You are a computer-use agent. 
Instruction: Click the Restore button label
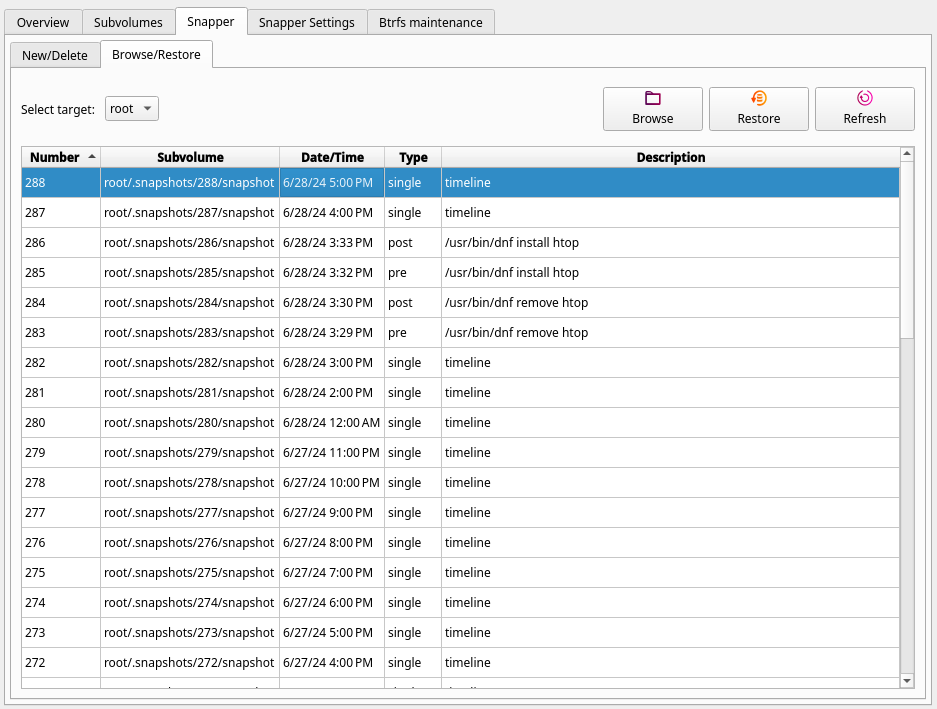[759, 118]
